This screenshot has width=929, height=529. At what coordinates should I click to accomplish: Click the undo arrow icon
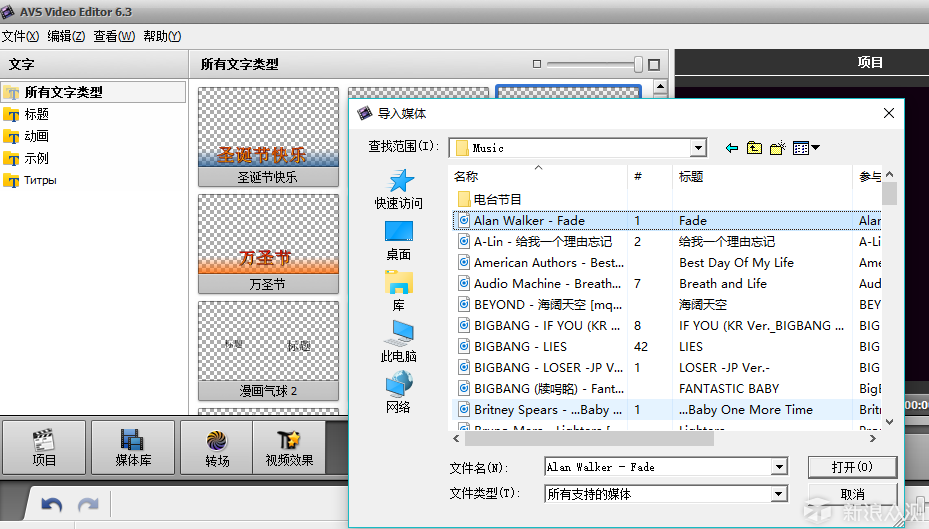(52, 505)
